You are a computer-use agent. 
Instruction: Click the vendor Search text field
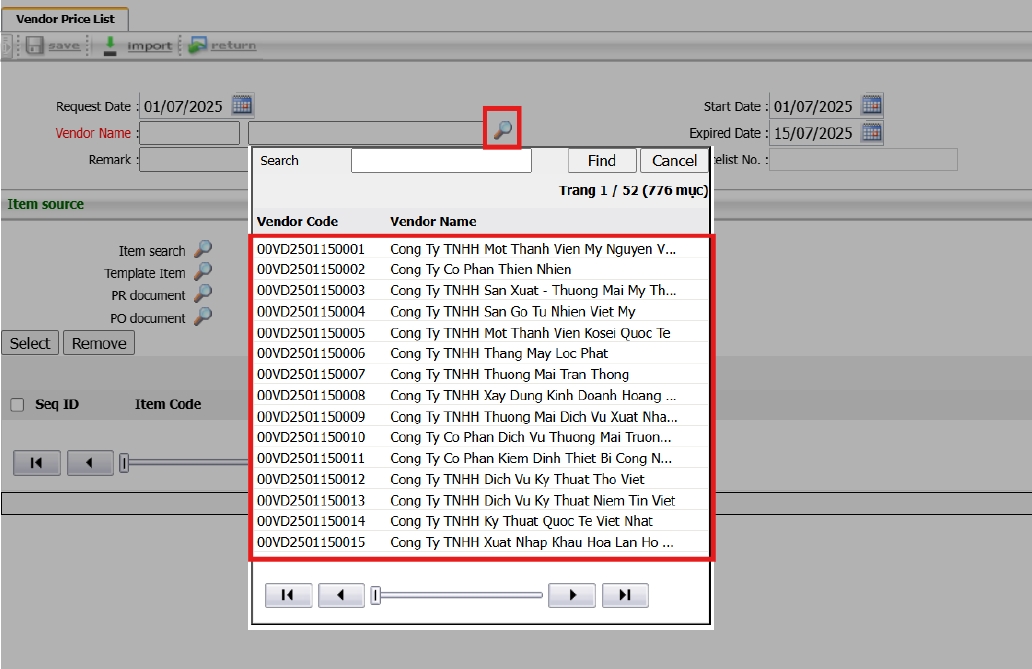pyautogui.click(x=441, y=160)
